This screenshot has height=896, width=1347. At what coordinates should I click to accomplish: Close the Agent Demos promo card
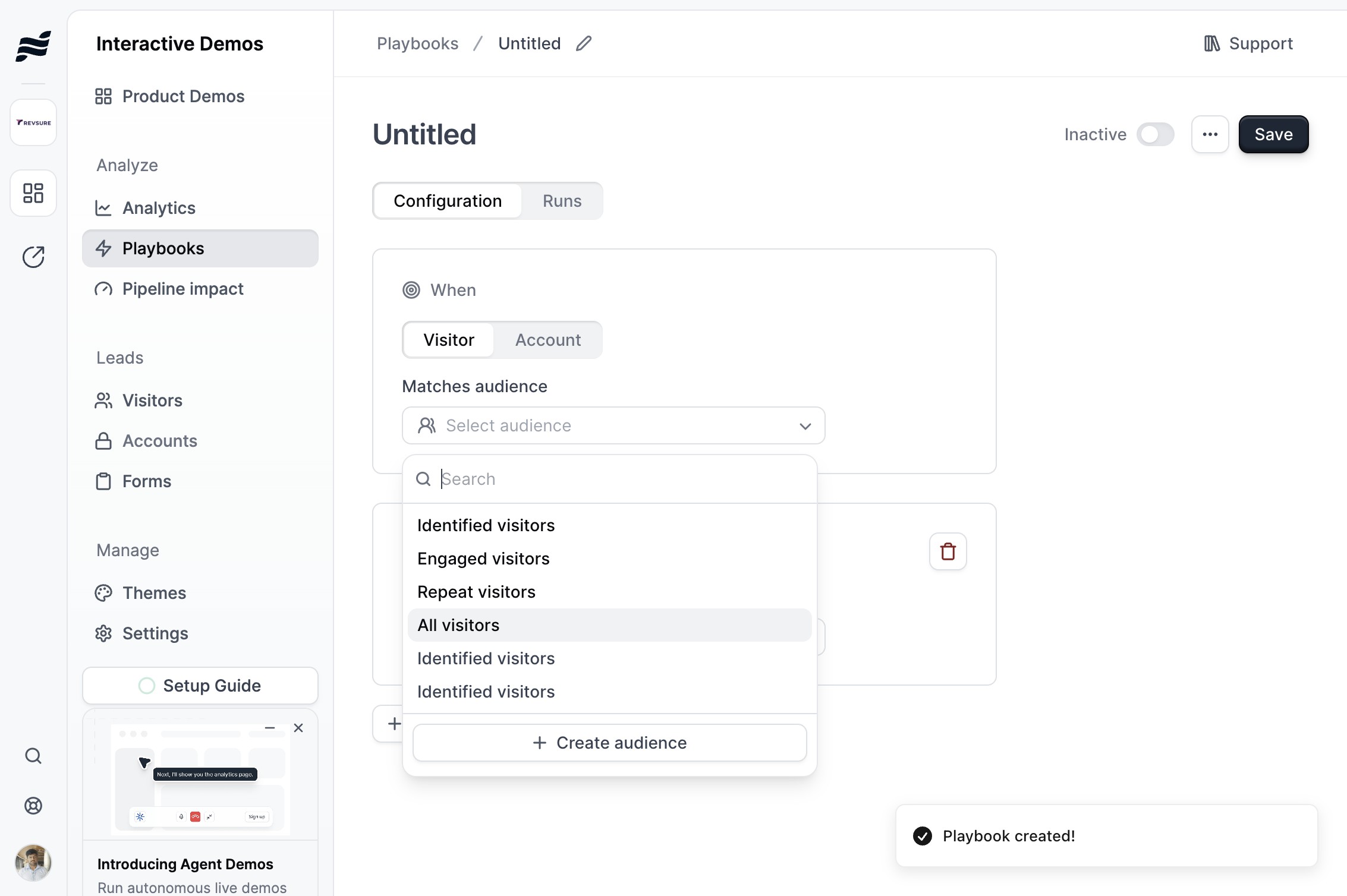298,728
